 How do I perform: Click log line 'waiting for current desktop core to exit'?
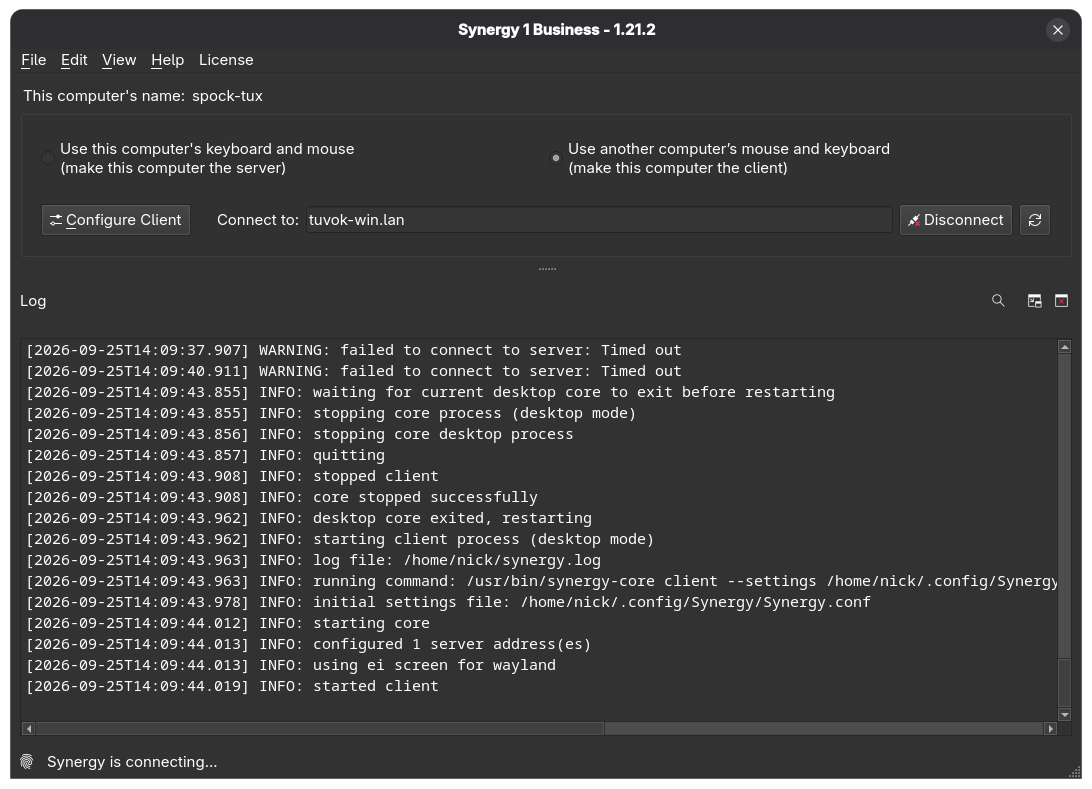(x=430, y=392)
